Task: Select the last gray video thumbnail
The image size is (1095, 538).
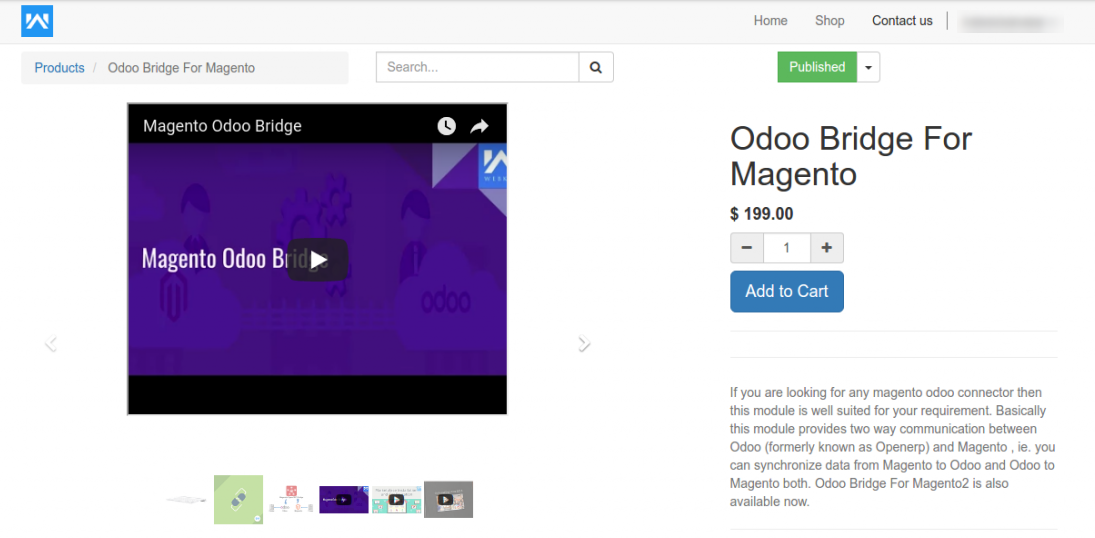Action: [x=448, y=499]
